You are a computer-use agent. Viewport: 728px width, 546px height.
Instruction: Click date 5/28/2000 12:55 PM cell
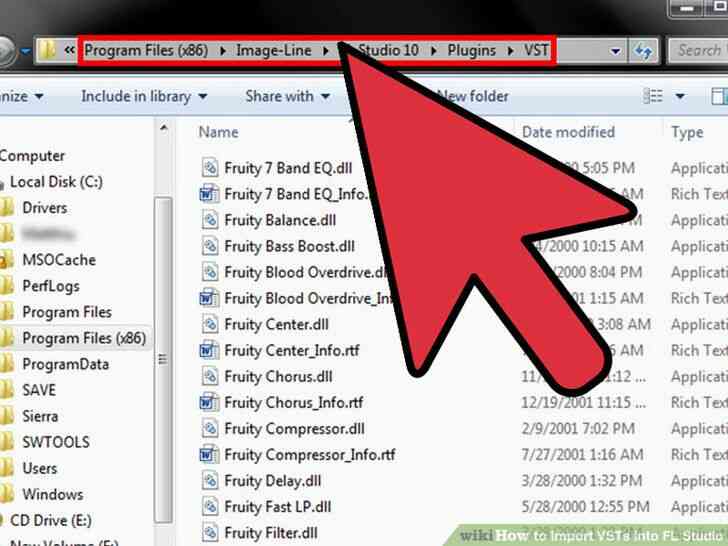click(x=585, y=507)
